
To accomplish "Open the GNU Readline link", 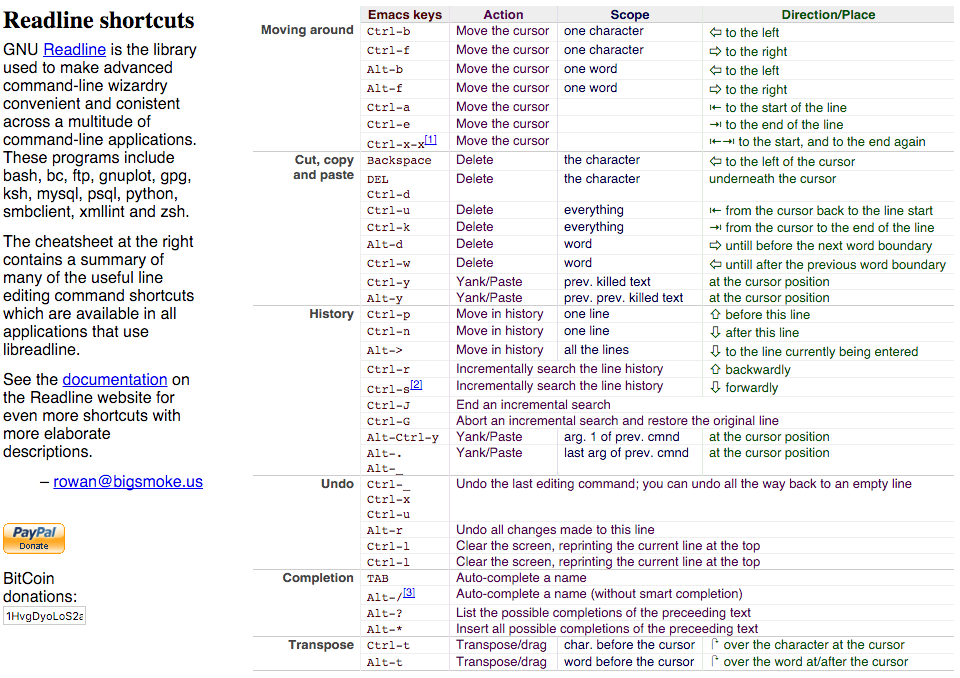I will tap(74, 50).
